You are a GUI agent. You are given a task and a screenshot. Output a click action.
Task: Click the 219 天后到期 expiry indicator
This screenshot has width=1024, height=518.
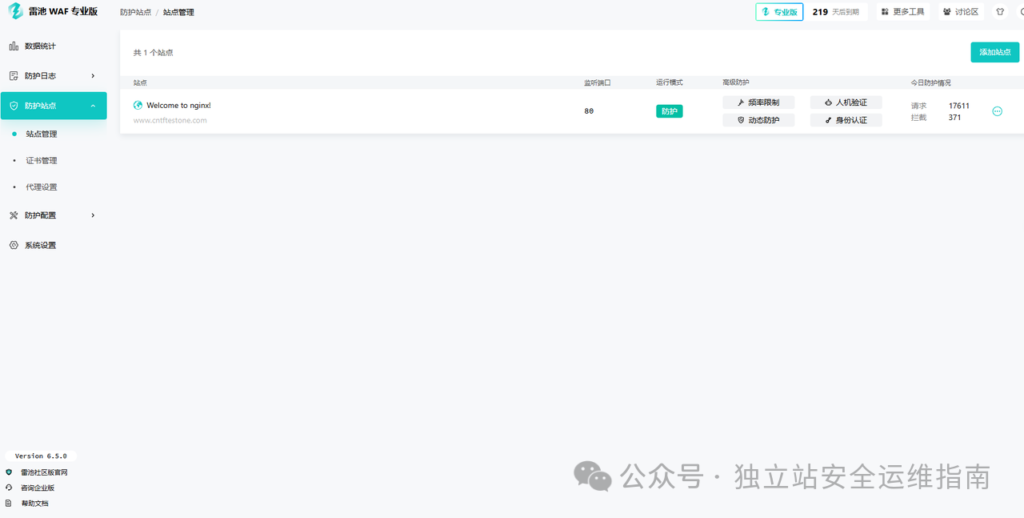point(836,12)
